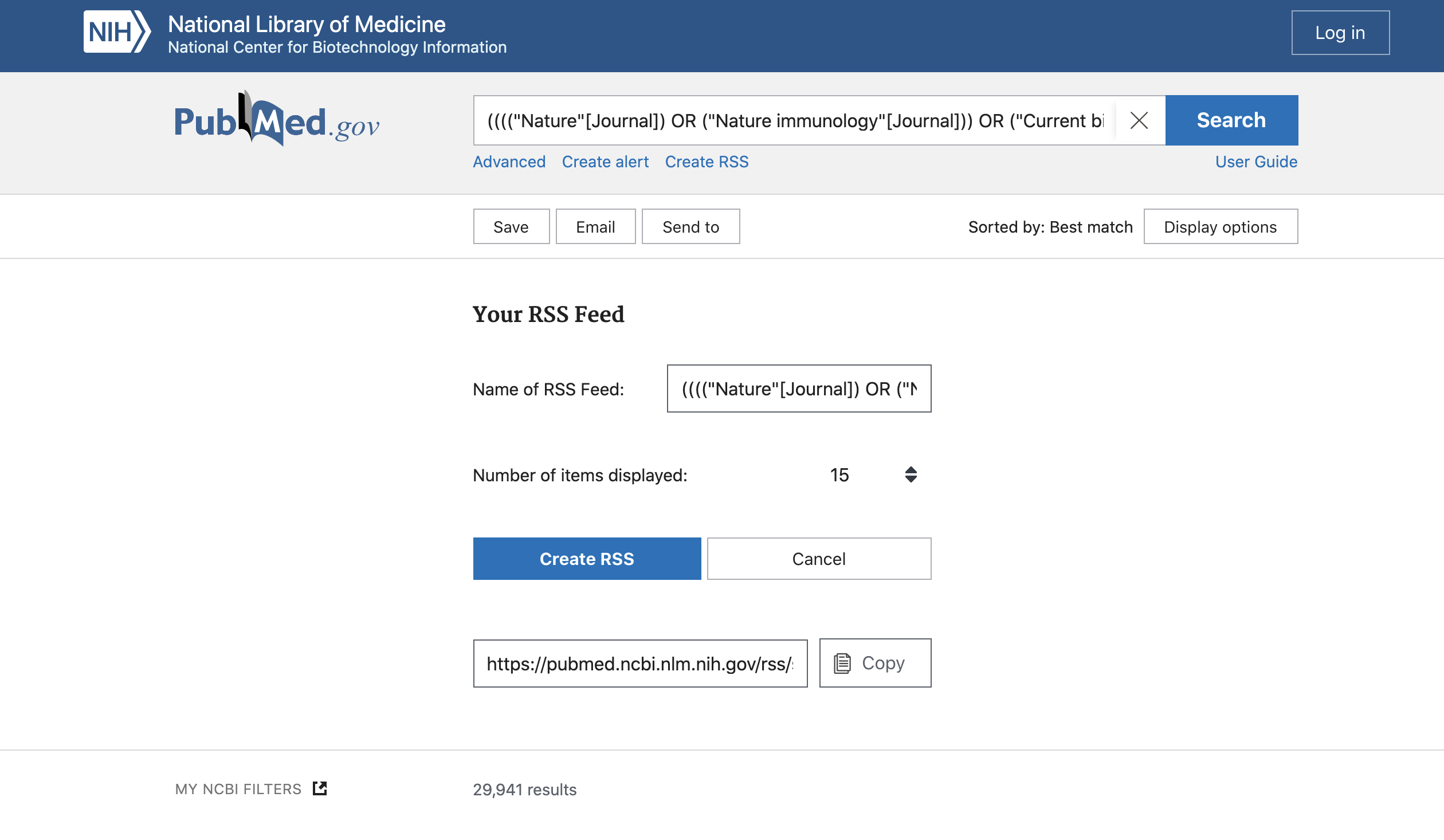1444x840 pixels.
Task: Click the Log in button
Action: pos(1340,33)
